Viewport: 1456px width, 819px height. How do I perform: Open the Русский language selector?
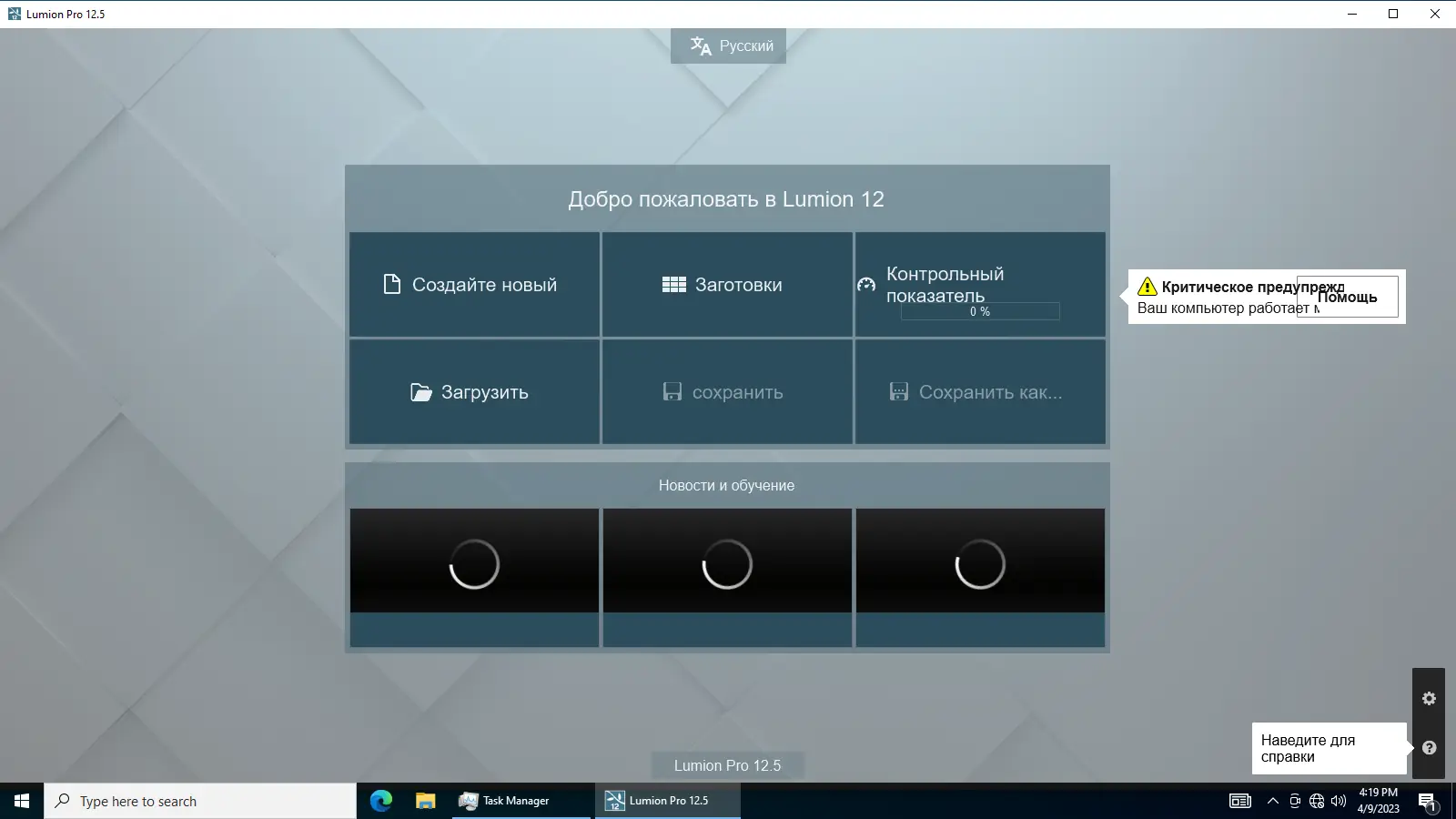(728, 45)
